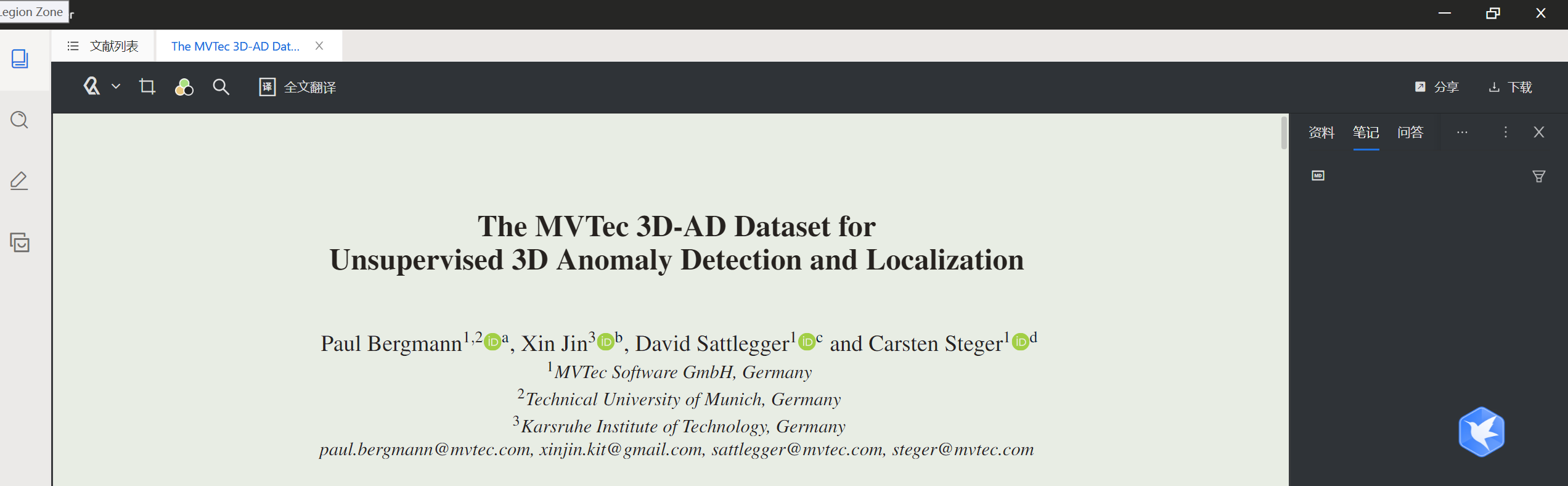Click steger@mvtec.com email address
1568x486 pixels.
tap(963, 450)
